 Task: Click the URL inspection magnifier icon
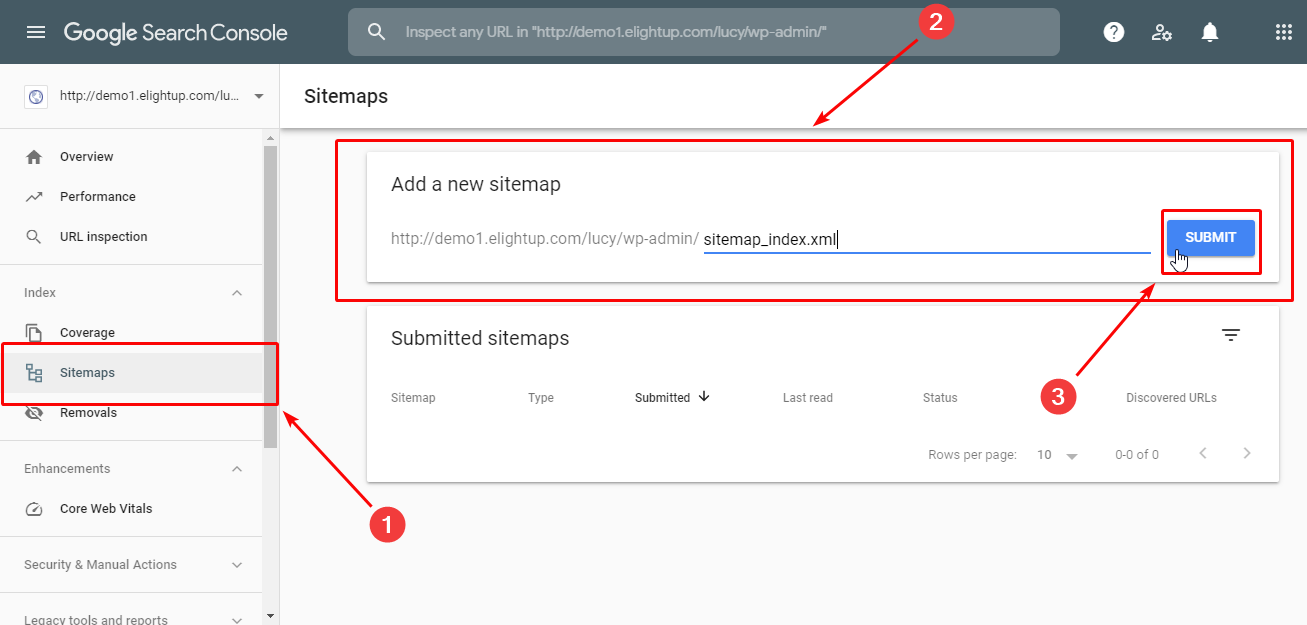click(x=34, y=237)
